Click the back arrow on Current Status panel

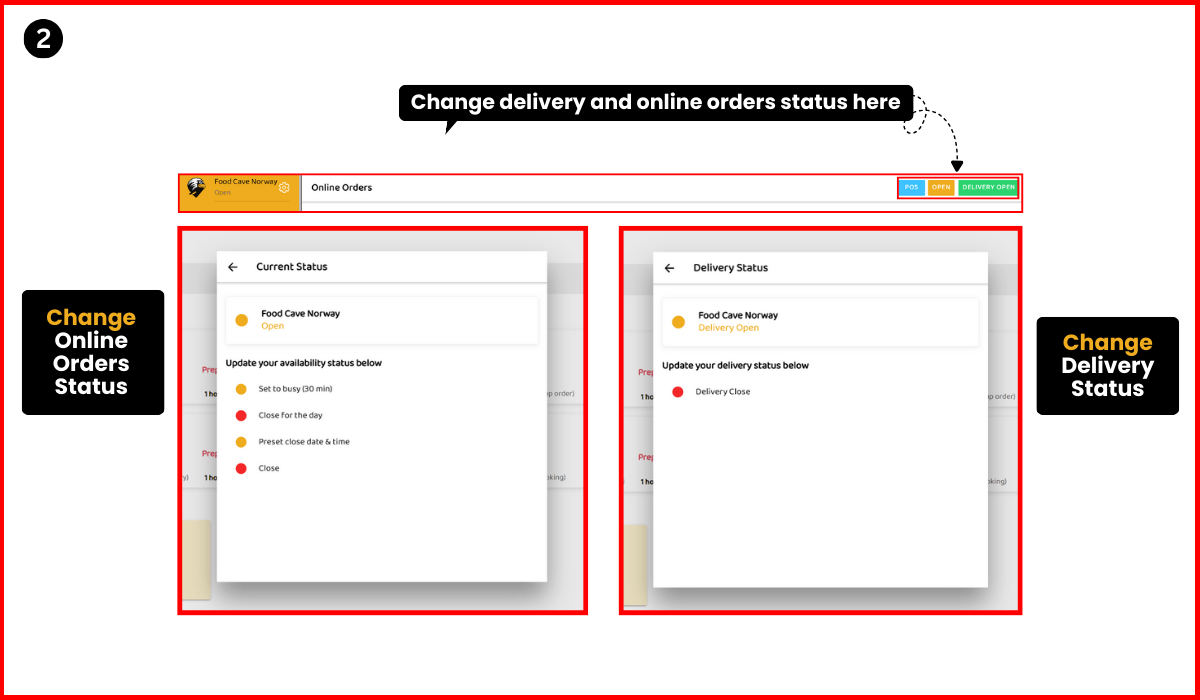tap(232, 267)
